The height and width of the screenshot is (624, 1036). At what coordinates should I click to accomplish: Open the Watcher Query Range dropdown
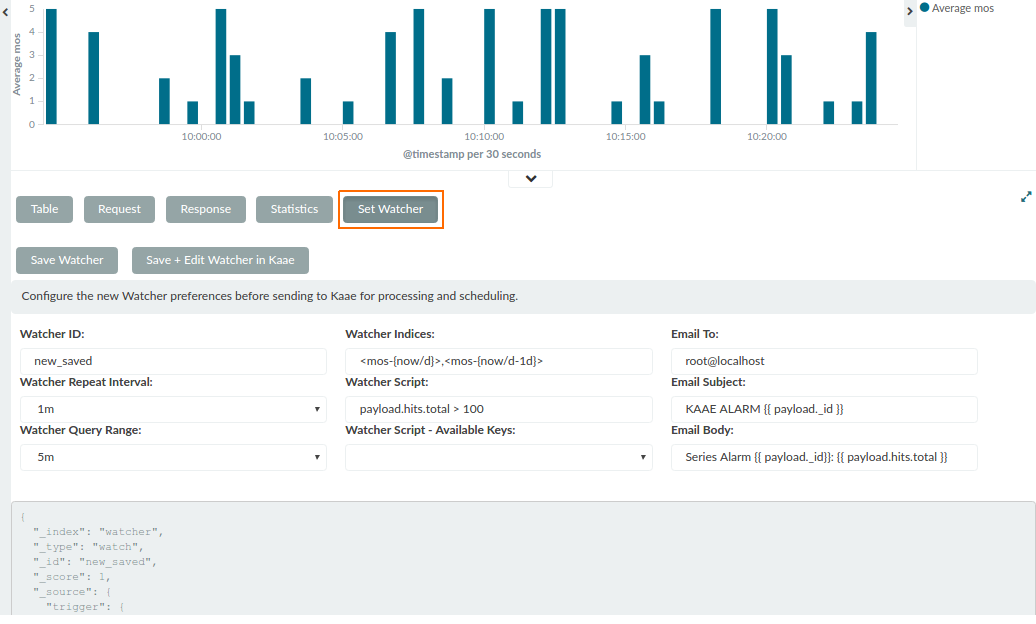173,457
